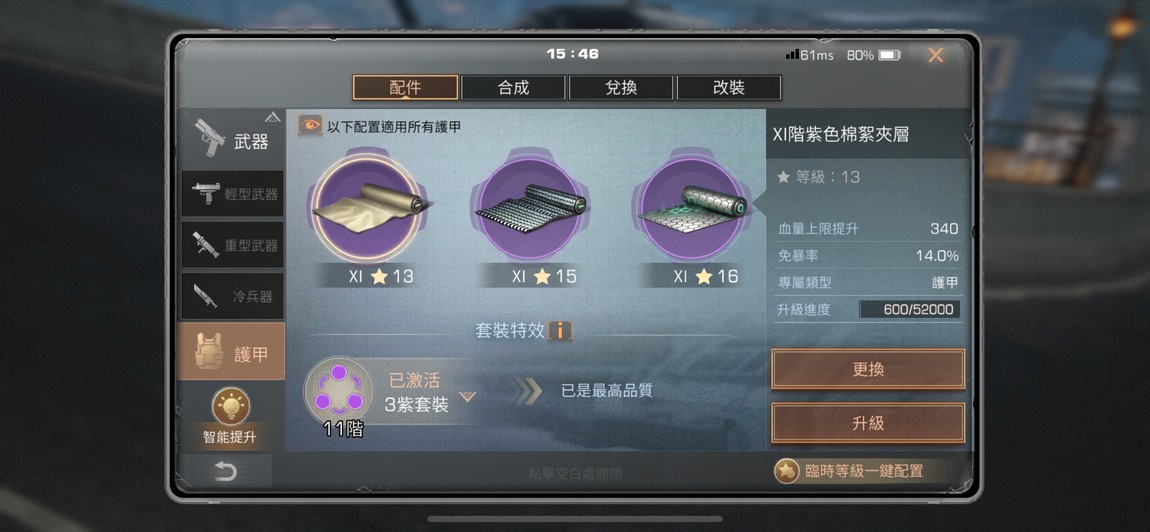Viewport: 1150px width, 532px height.
Task: Switch to the 兌換 tab
Action: pos(621,88)
